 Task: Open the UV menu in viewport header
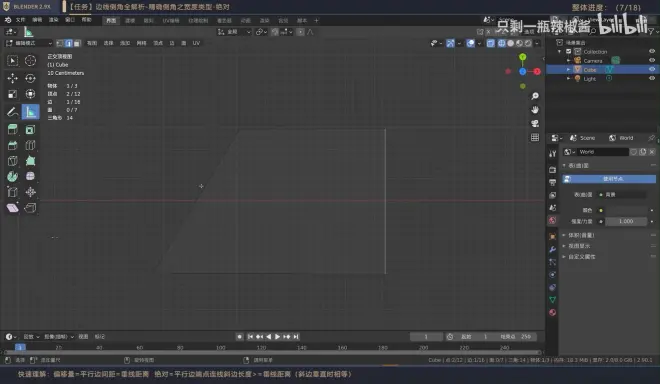[196, 43]
